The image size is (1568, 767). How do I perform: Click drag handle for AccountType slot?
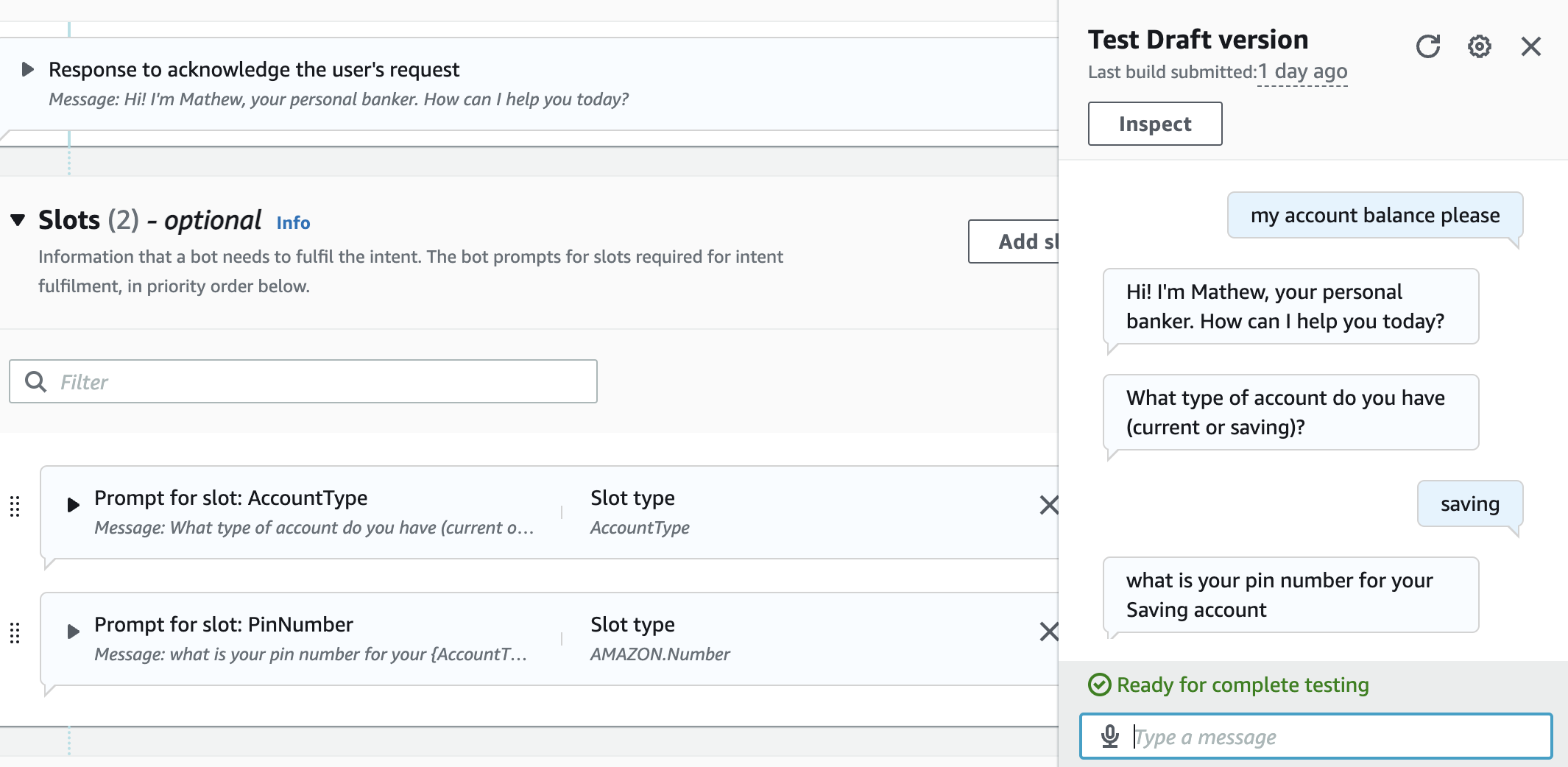(x=15, y=506)
